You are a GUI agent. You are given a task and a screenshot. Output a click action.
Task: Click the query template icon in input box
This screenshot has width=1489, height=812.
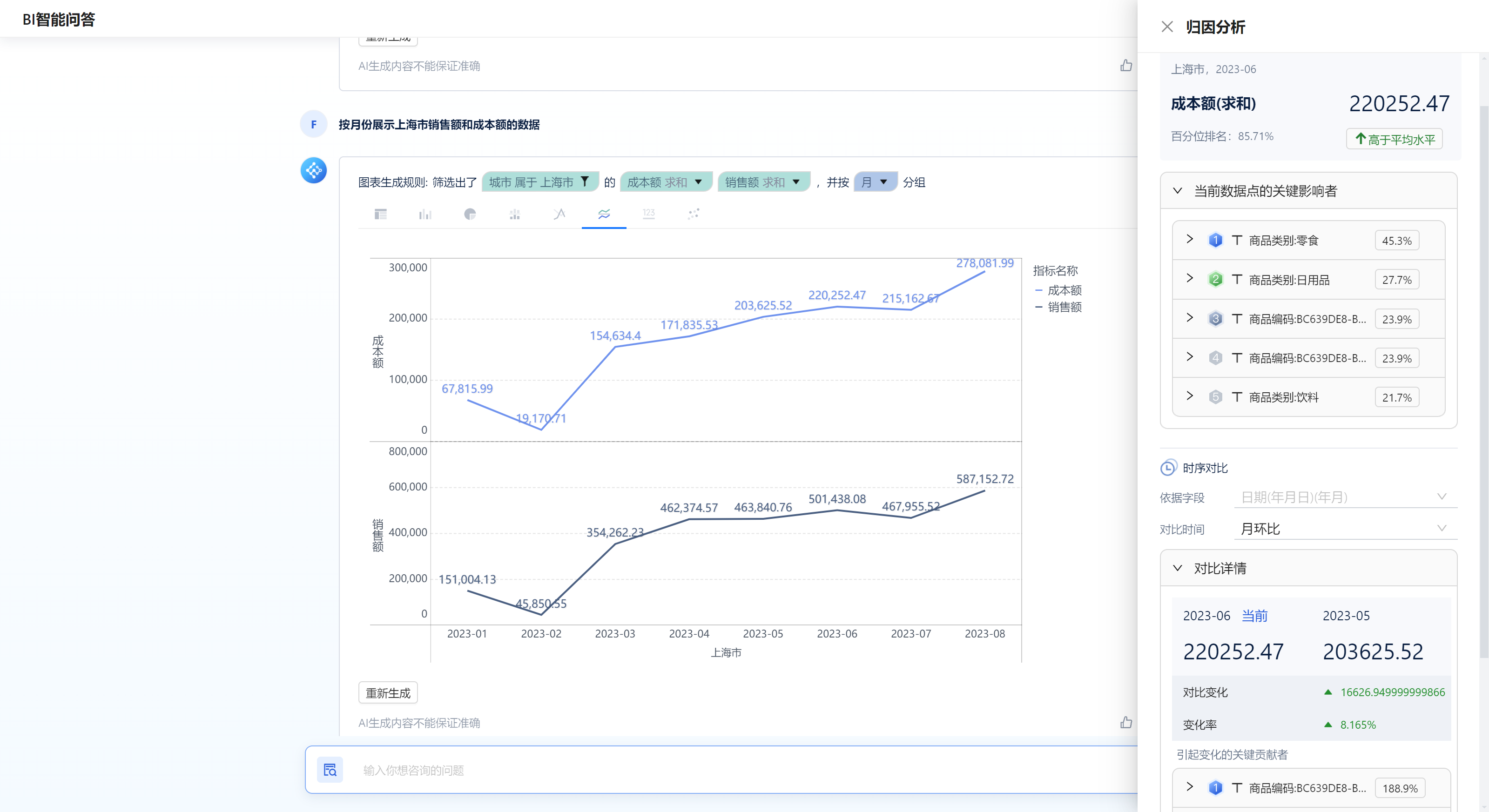(x=330, y=770)
